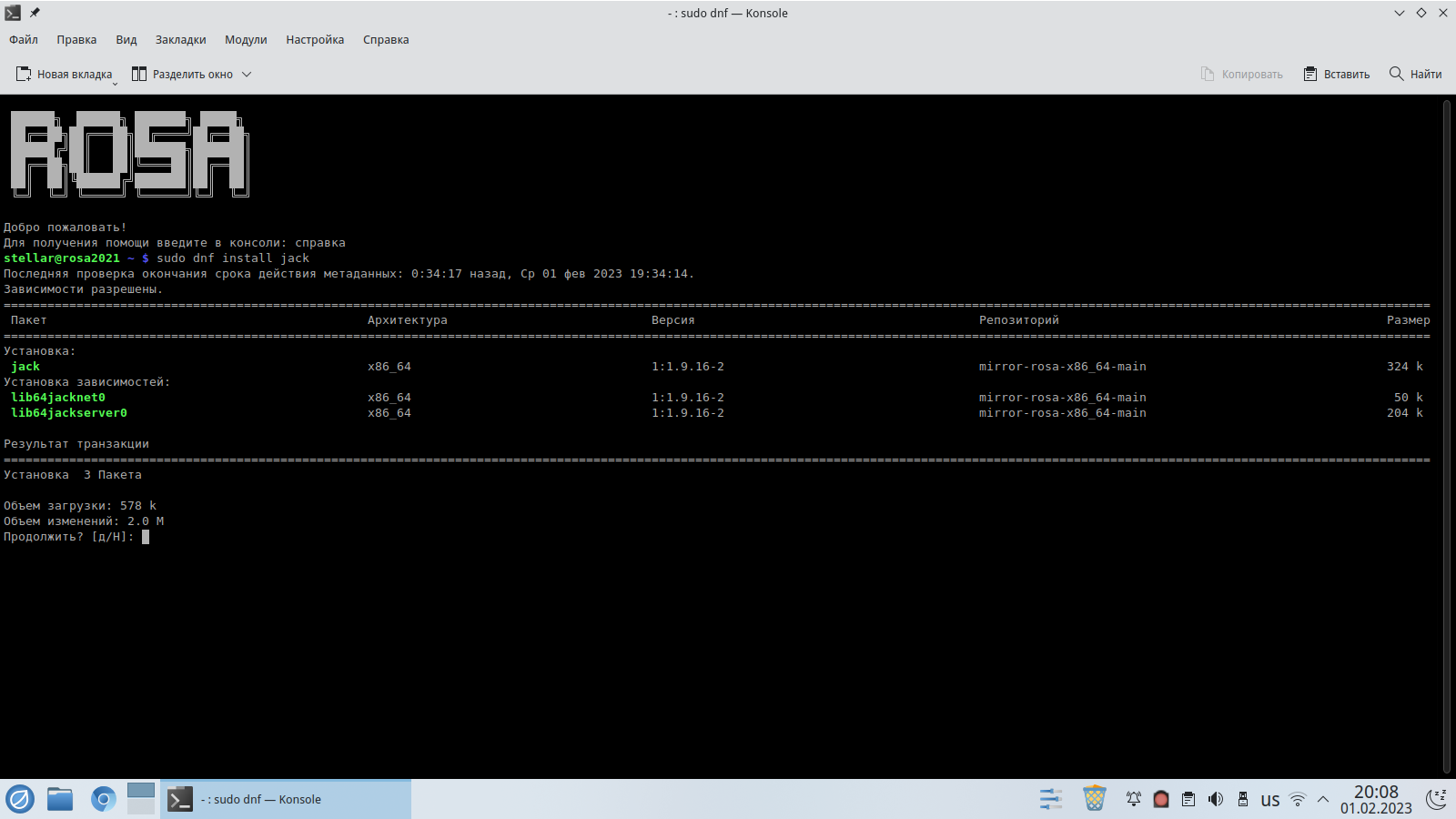Open the volume speaker icon
The width and height of the screenshot is (1456, 819).
(x=1216, y=799)
